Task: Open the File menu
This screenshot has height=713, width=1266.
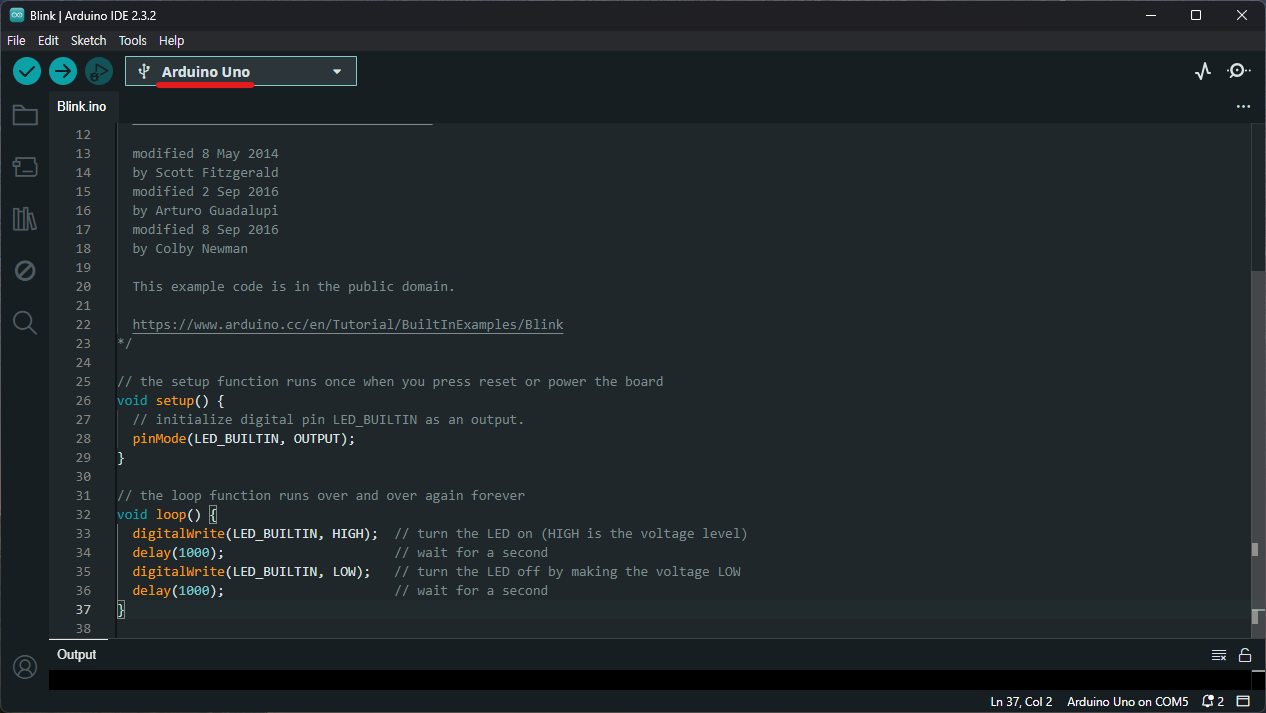Action: (x=16, y=41)
